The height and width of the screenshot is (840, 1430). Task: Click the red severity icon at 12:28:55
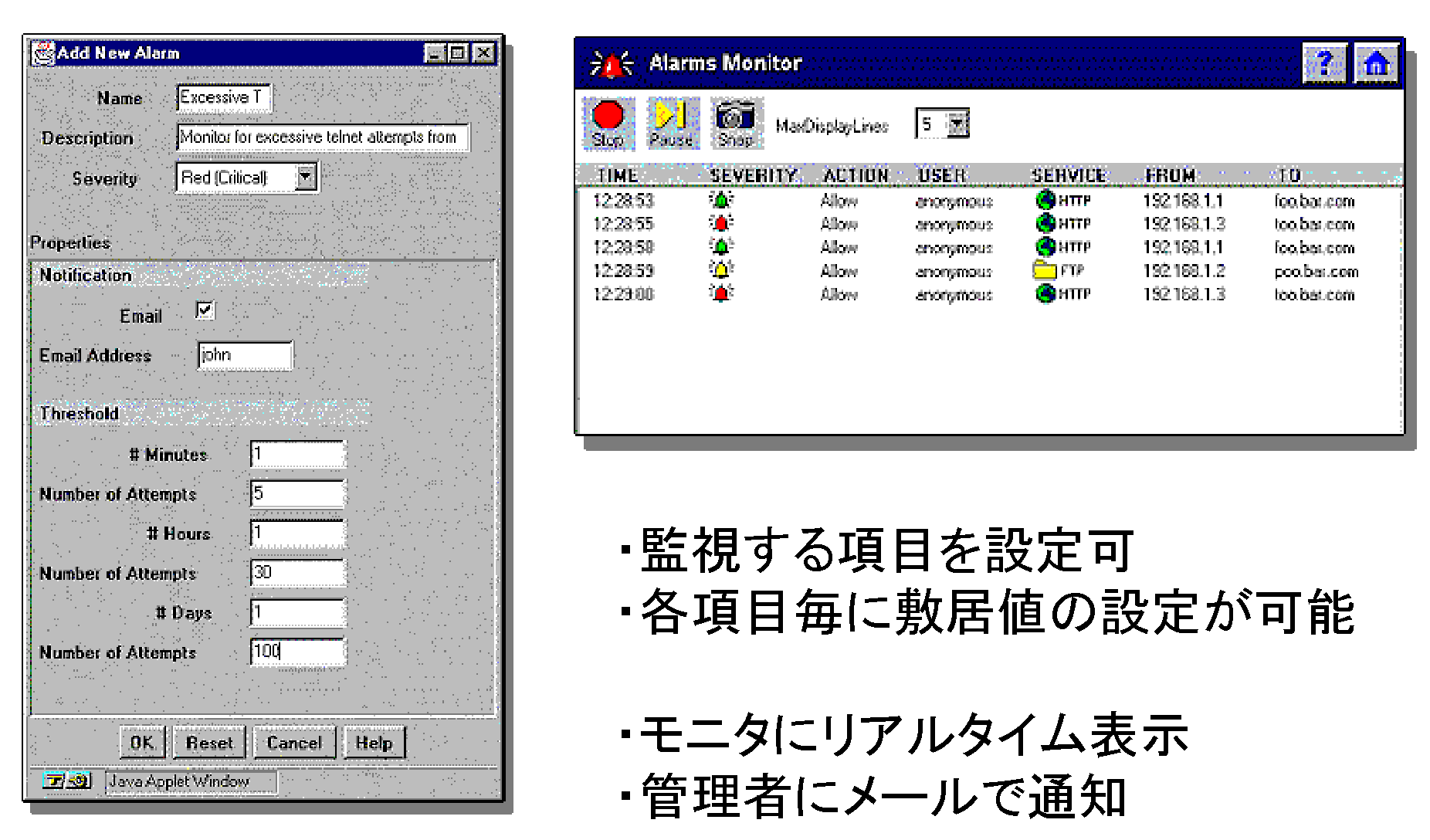pos(720,224)
